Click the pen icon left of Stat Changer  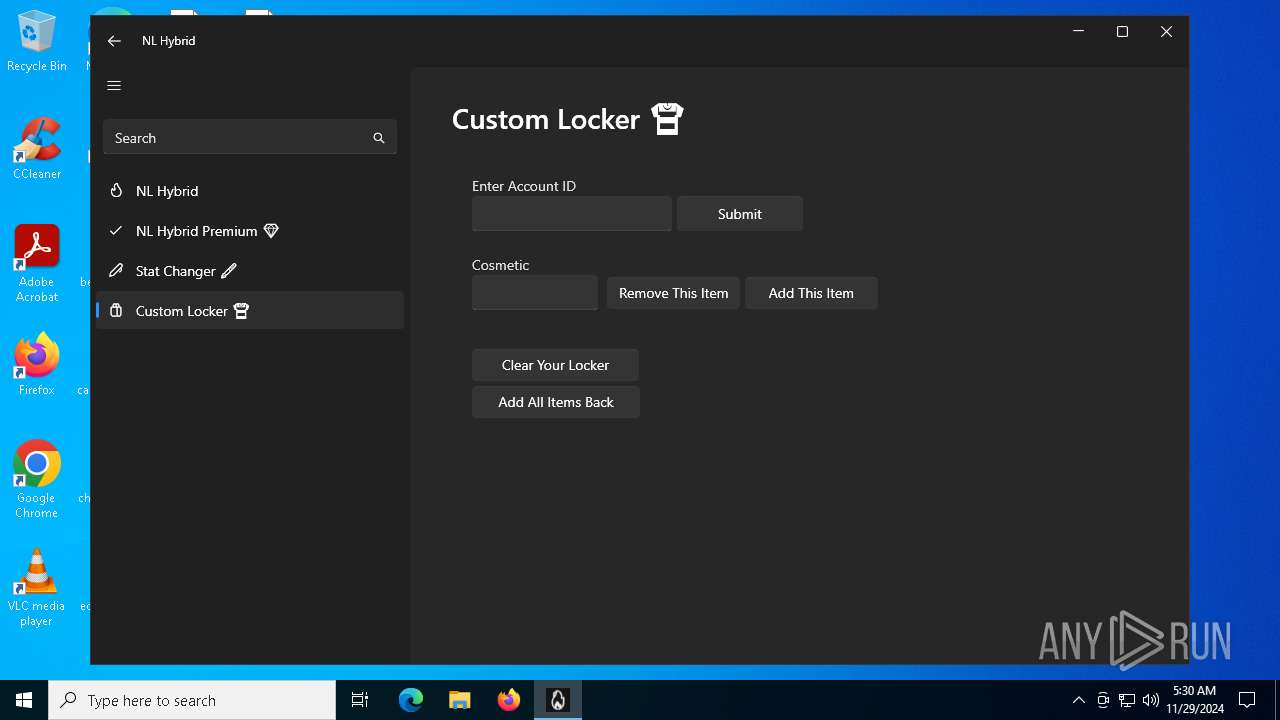[x=116, y=271]
